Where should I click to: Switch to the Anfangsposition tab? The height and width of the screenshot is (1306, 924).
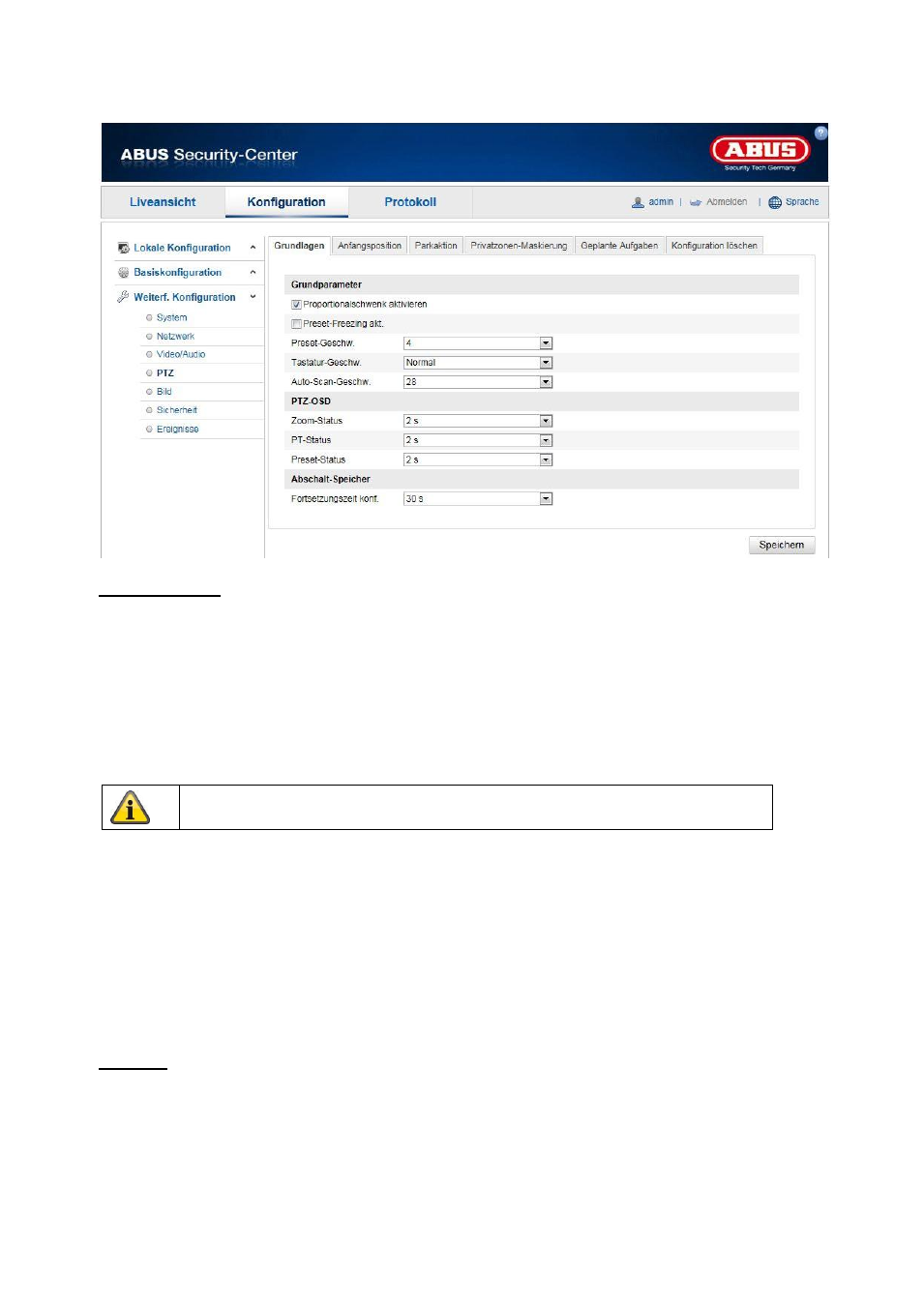[370, 246]
